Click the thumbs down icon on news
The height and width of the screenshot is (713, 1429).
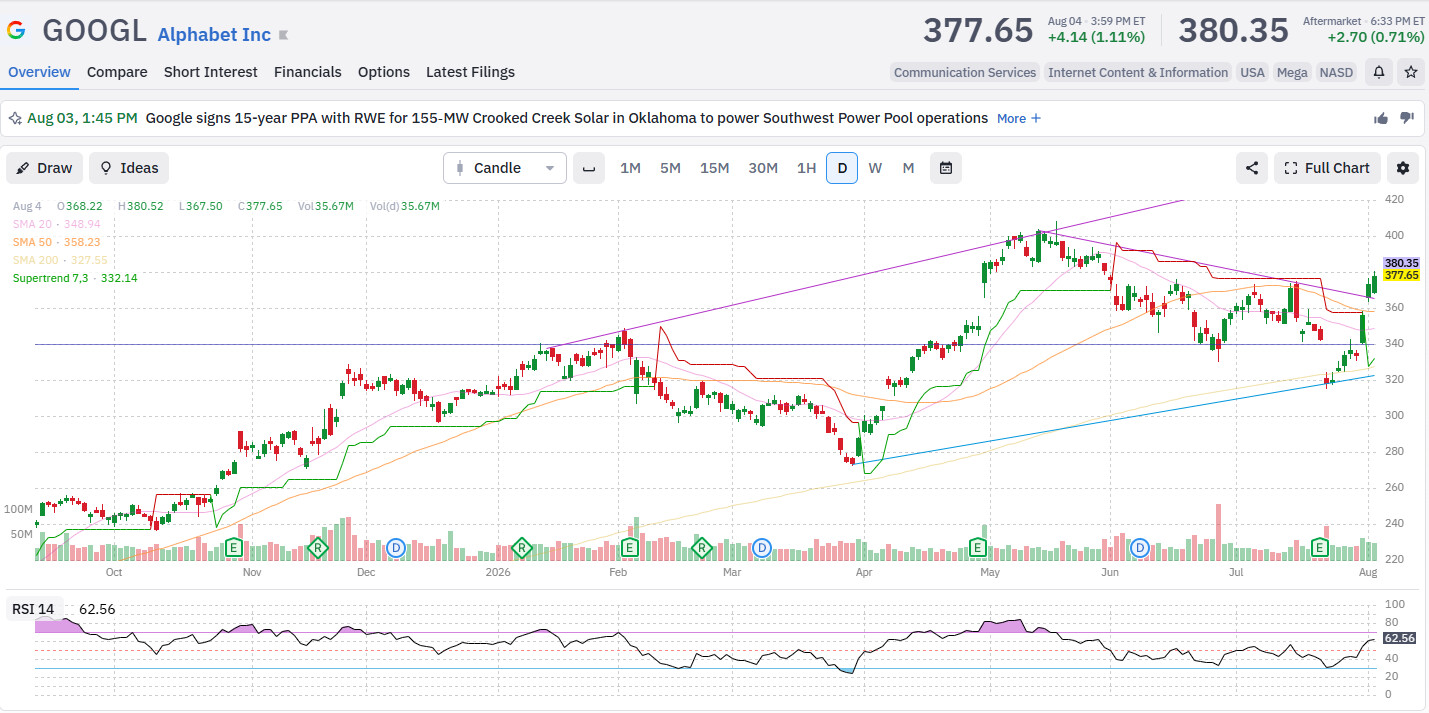(1407, 118)
